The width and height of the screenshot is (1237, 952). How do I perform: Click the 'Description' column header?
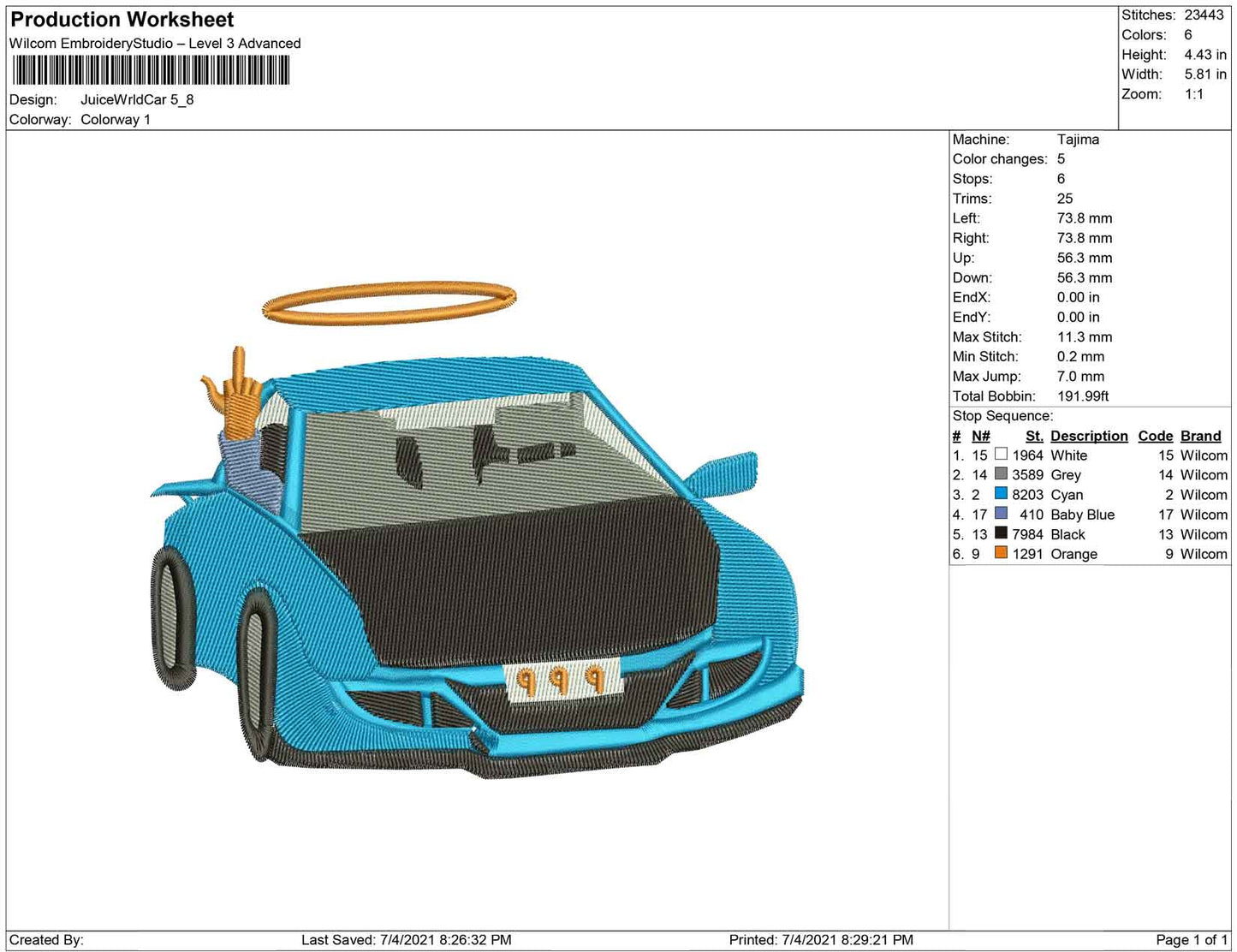(1089, 436)
